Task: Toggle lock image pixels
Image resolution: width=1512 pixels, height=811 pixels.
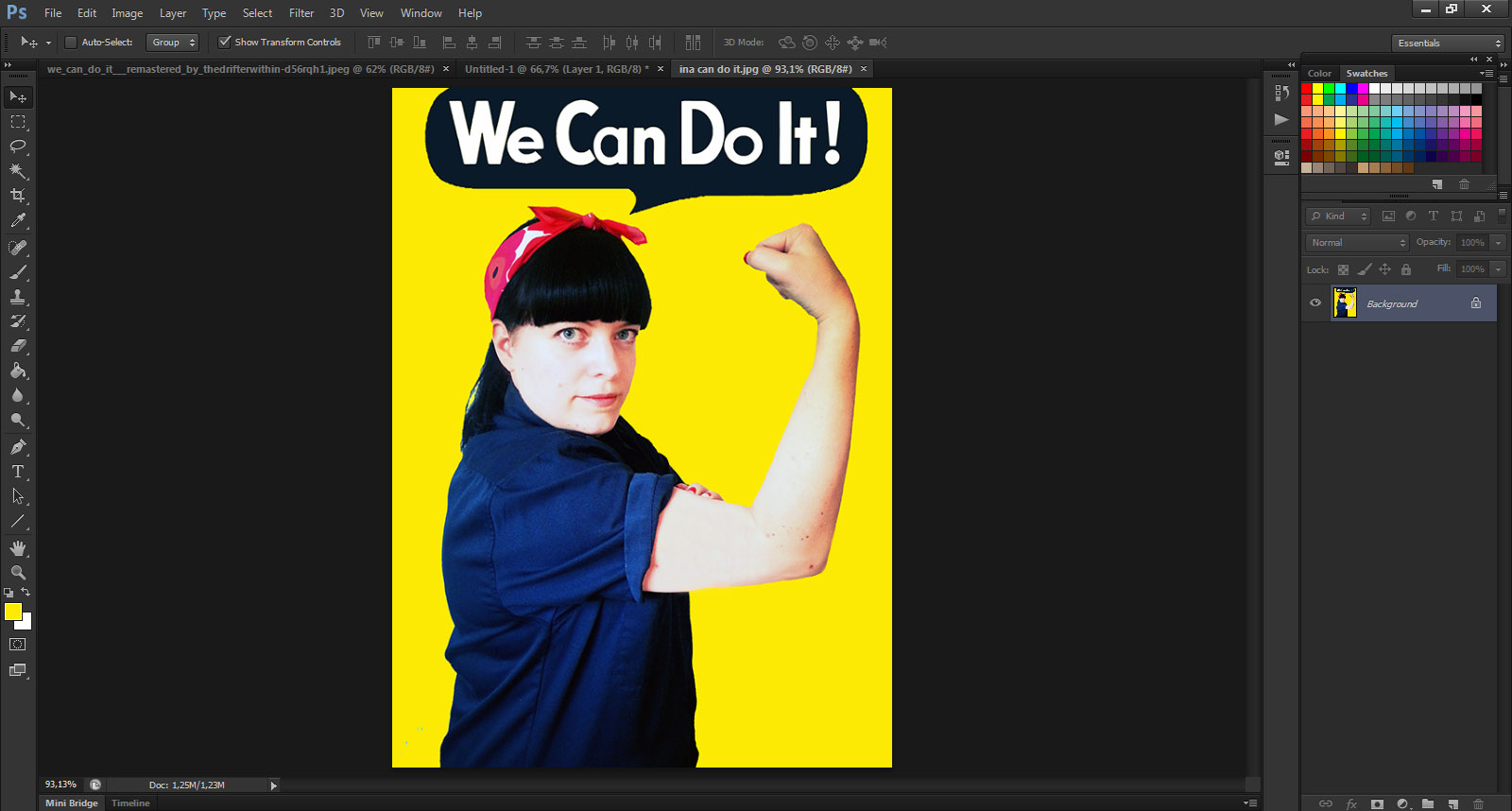Action: click(x=1364, y=269)
